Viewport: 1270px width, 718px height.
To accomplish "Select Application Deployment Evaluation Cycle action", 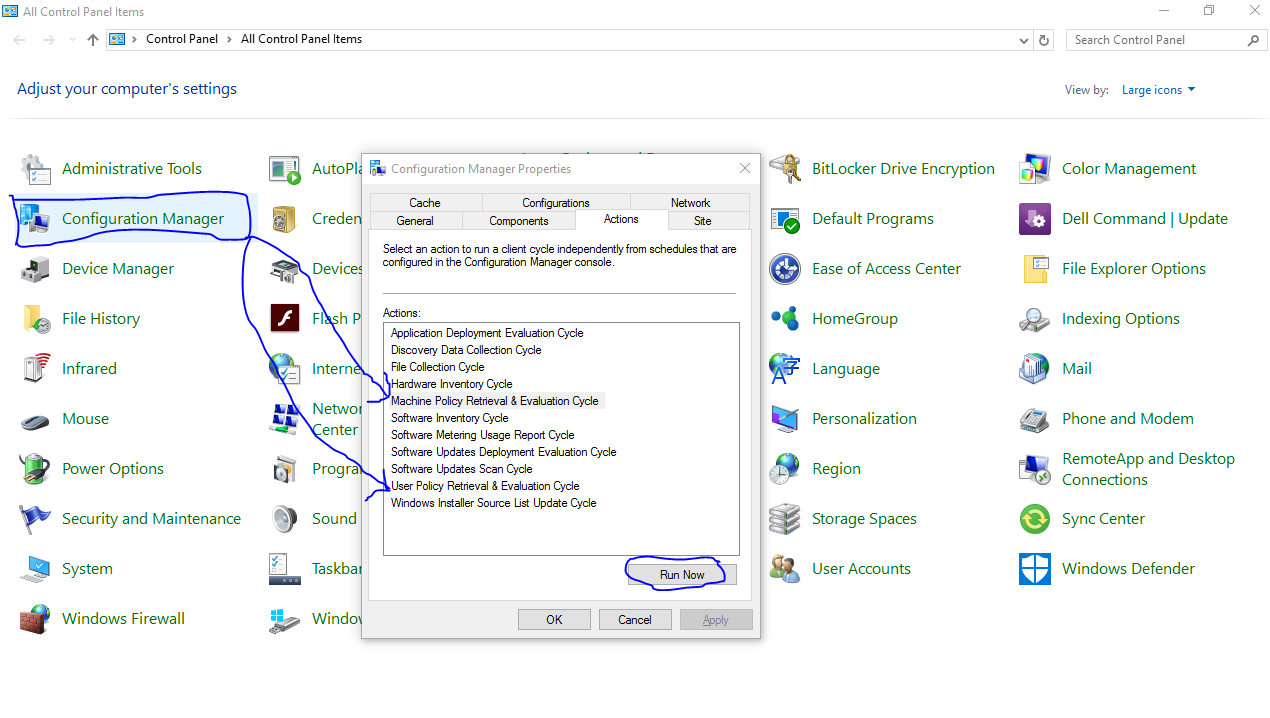I will click(487, 333).
